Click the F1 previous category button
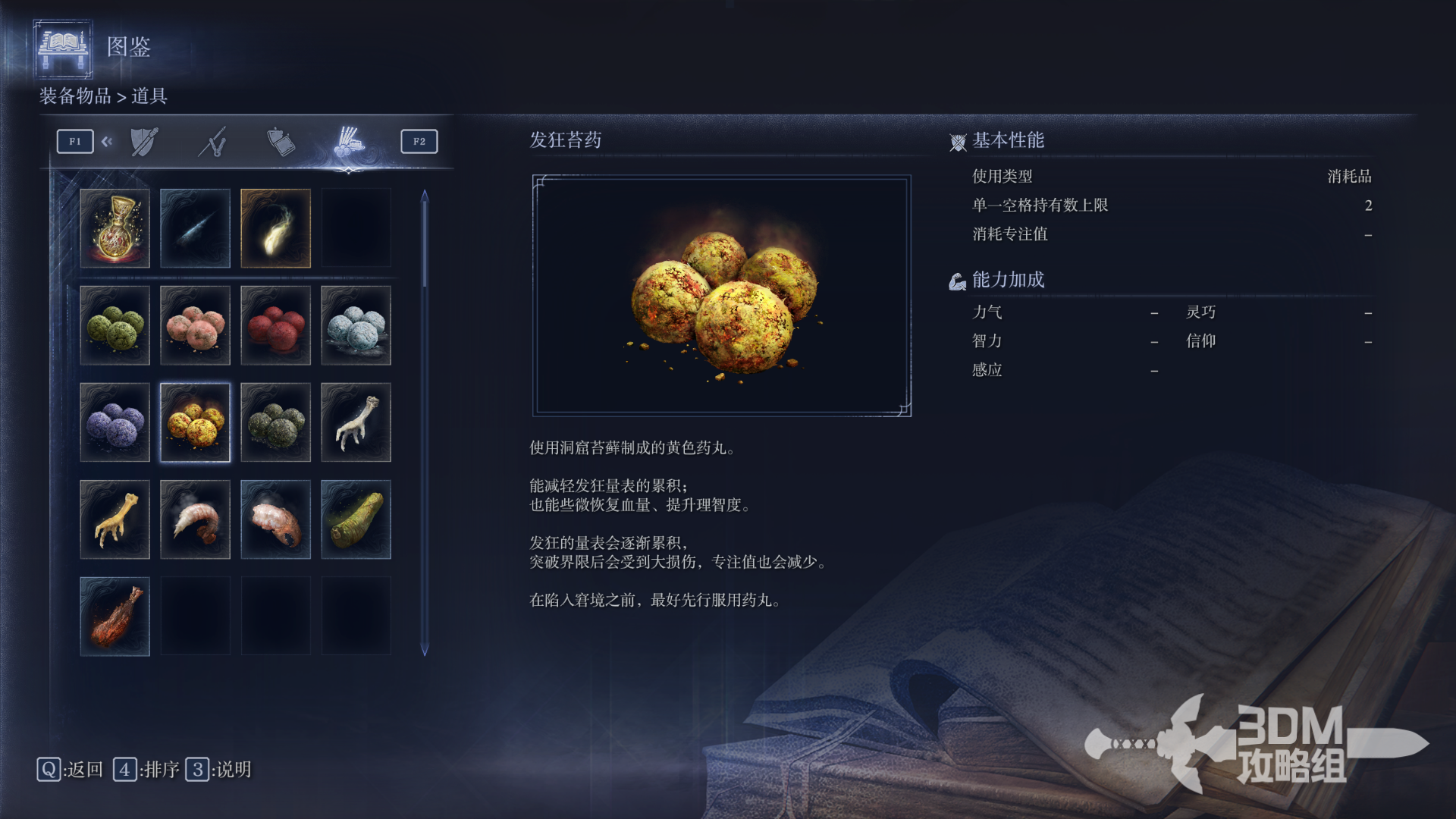Screen dimensions: 1456x819 tap(75, 142)
